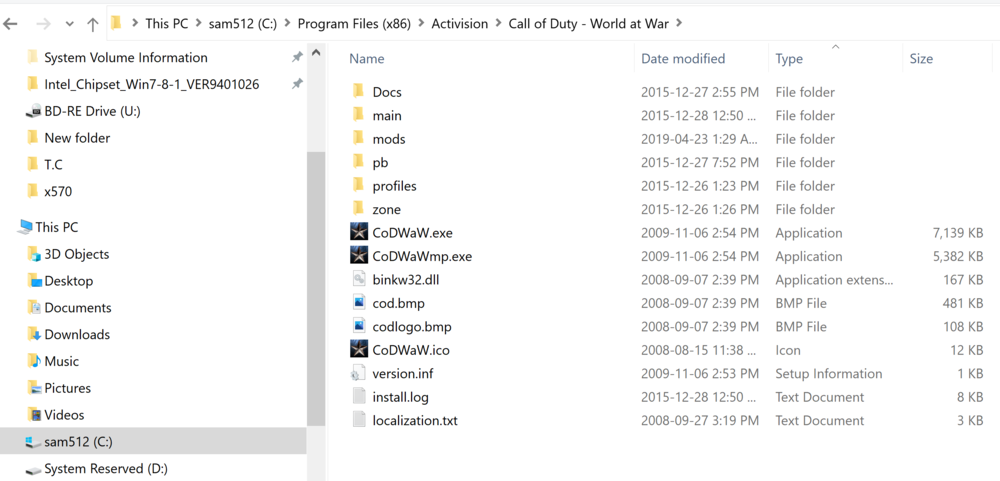Image resolution: width=1000 pixels, height=481 pixels.
Task: Click the BD-RE Drive (U:) icon
Action: click(32, 111)
